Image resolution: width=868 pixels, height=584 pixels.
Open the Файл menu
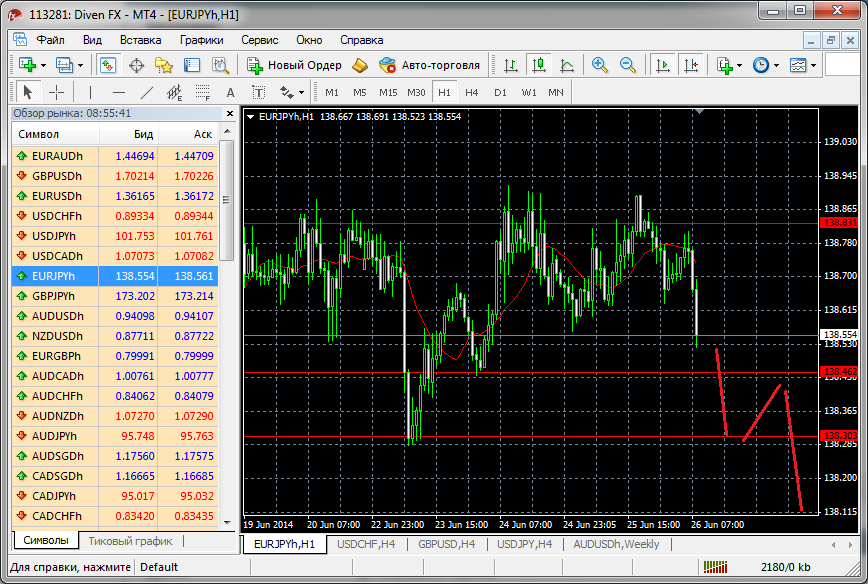pyautogui.click(x=50, y=40)
